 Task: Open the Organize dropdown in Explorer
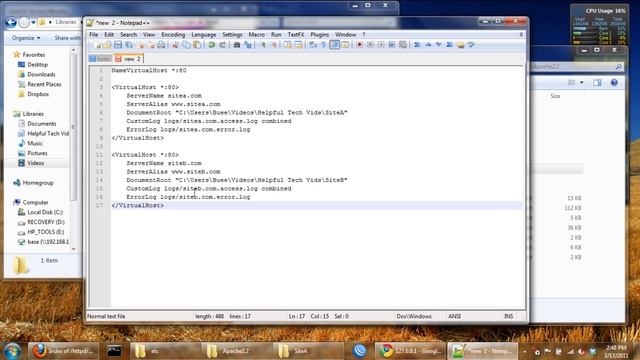tap(26, 38)
